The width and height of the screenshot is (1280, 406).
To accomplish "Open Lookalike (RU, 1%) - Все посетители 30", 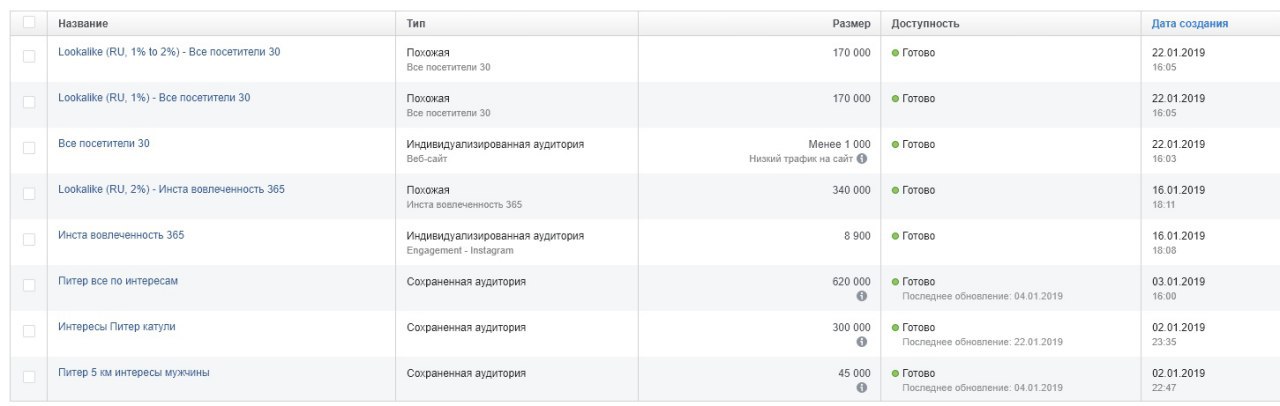I will (x=154, y=98).
